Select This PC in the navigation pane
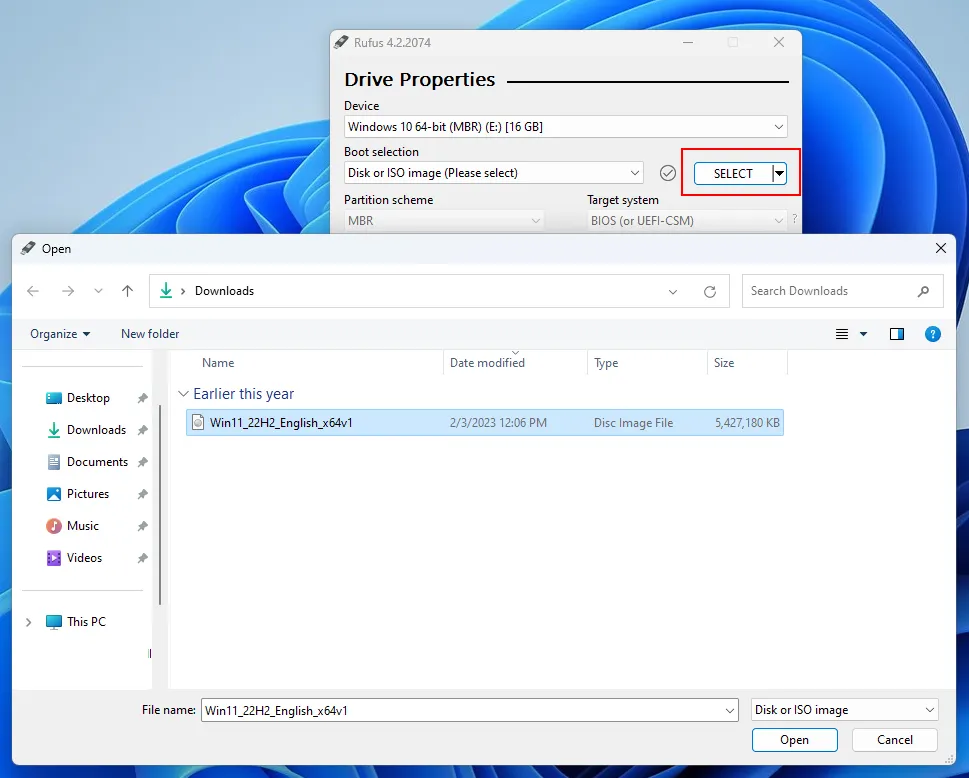Viewport: 969px width, 778px height. [x=86, y=622]
